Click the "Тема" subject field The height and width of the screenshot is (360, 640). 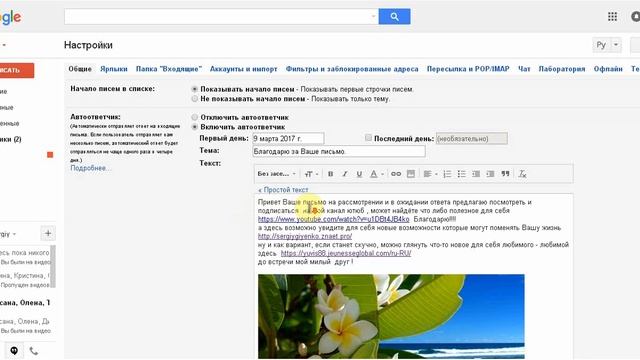point(339,151)
